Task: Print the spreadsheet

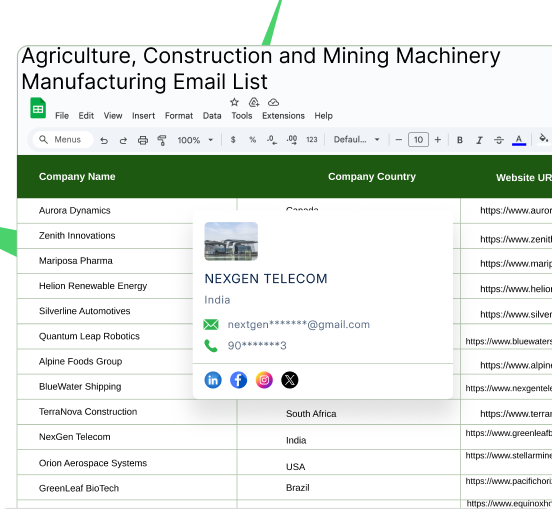Action: pos(143,140)
